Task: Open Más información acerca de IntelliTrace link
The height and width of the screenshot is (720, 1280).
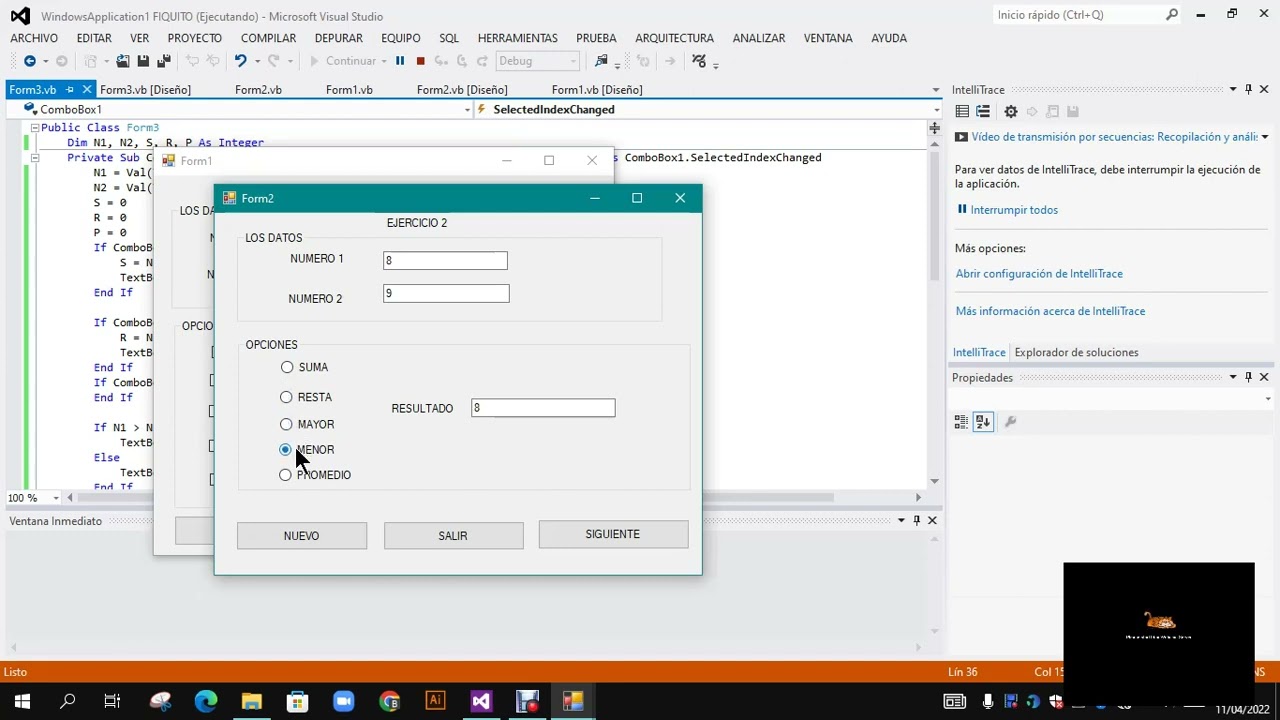Action: pyautogui.click(x=1050, y=311)
